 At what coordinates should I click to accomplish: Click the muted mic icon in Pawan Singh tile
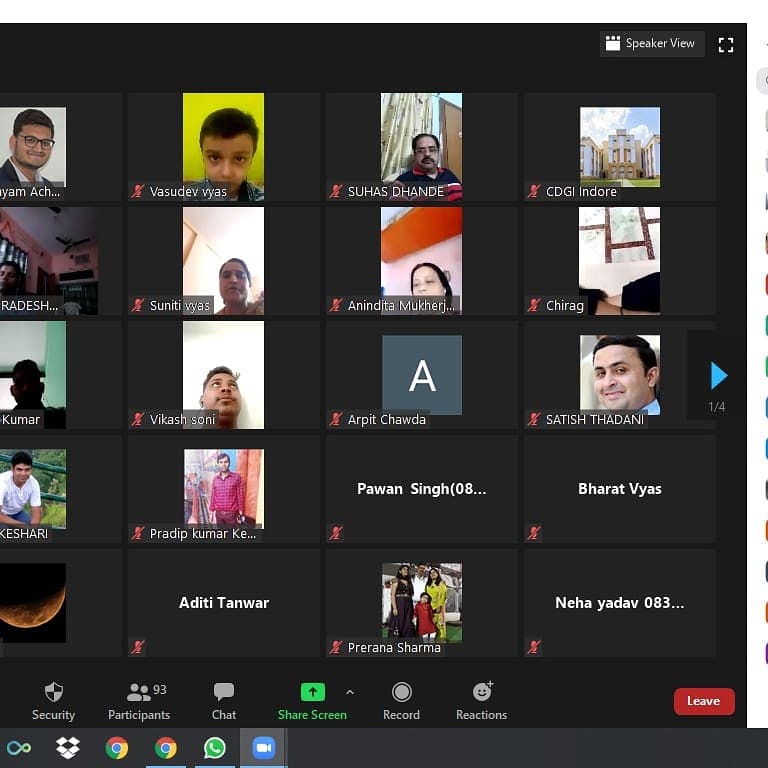coord(336,533)
